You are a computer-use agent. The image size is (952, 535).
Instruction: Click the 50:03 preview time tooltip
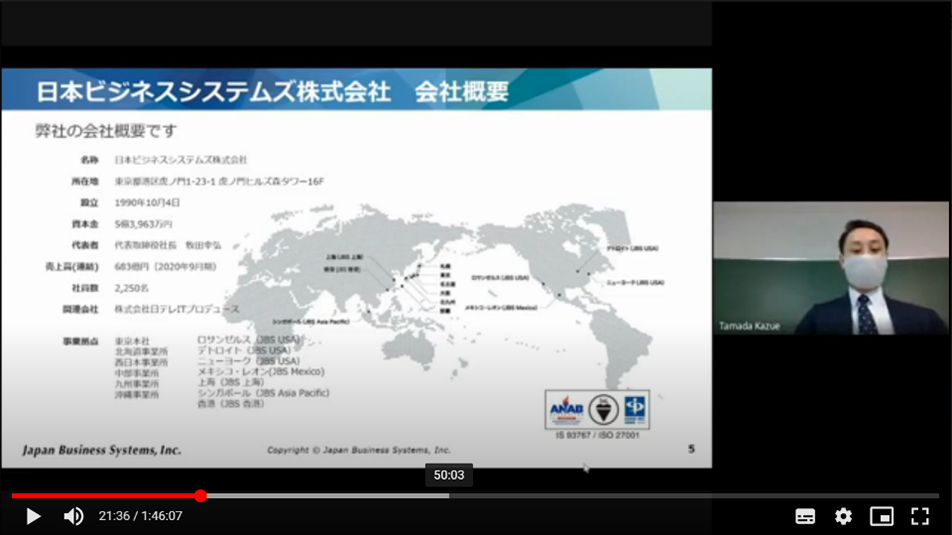449,475
